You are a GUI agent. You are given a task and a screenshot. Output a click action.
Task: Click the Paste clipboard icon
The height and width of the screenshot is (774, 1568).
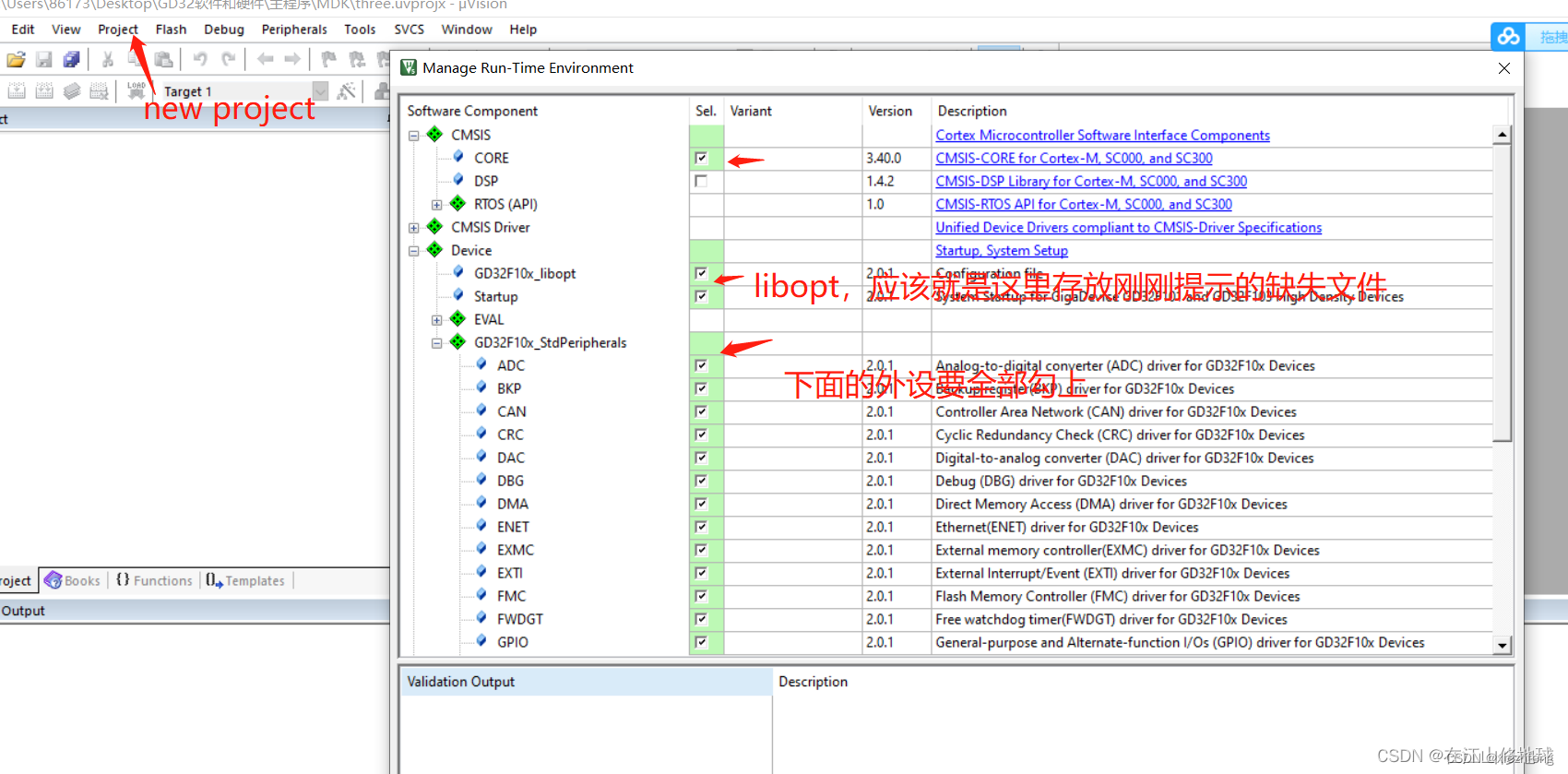tap(163, 60)
